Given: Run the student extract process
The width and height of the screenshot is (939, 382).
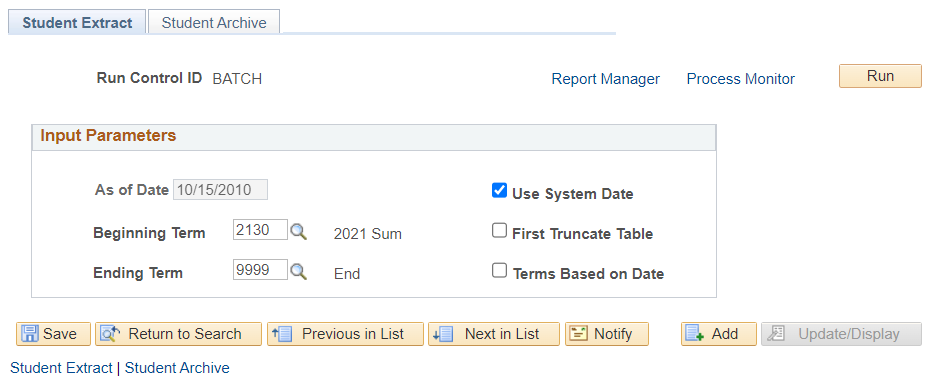Looking at the screenshot, I should click(880, 76).
